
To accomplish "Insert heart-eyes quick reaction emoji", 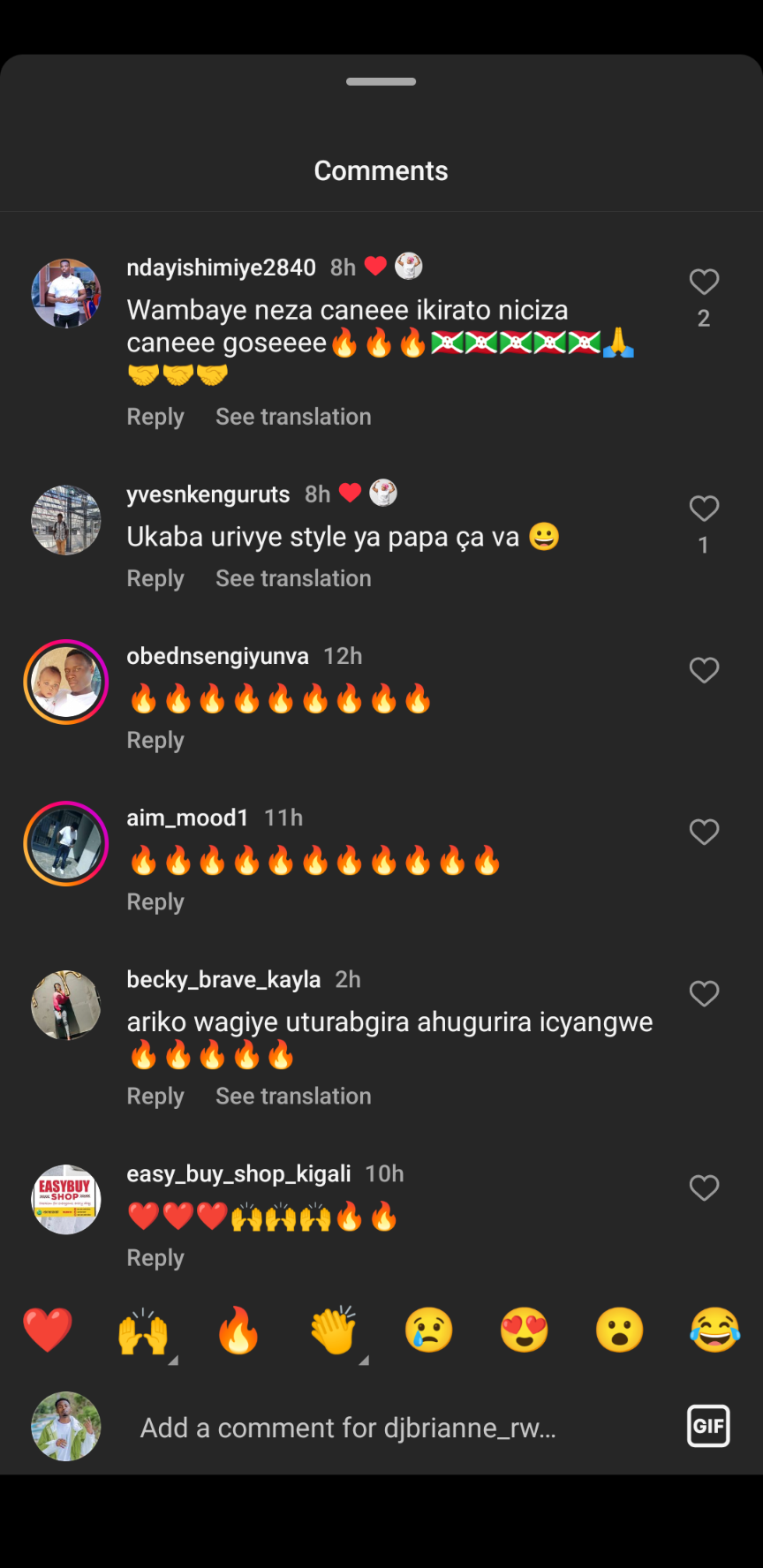I will [525, 1331].
